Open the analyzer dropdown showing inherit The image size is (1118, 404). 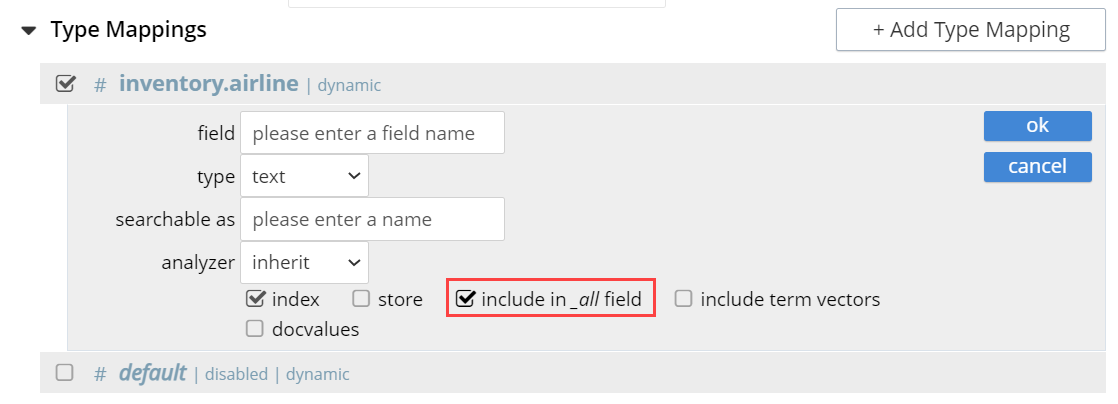(304, 262)
